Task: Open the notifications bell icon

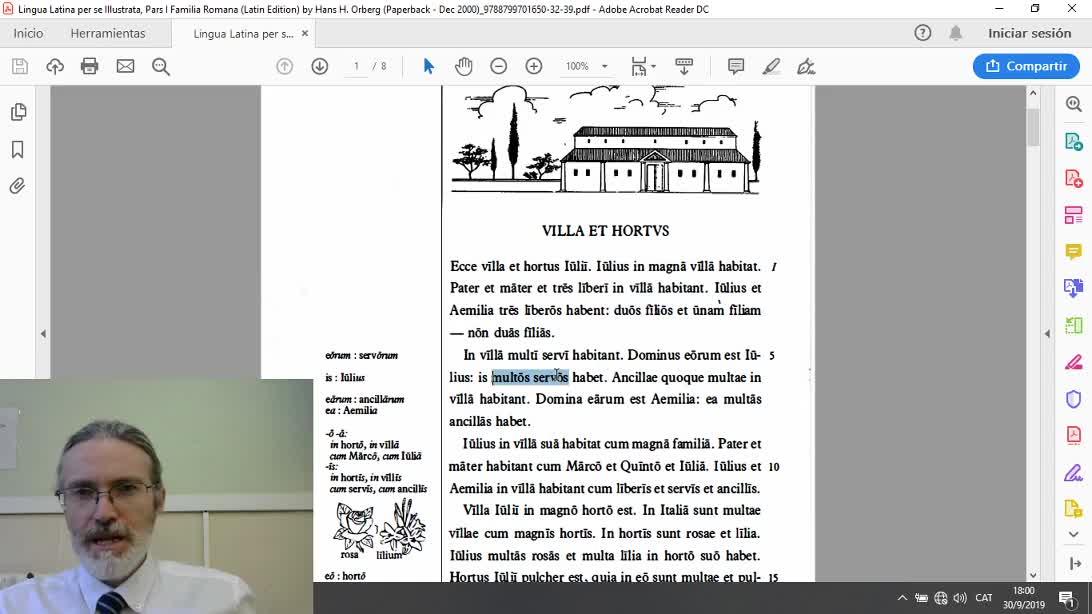Action: point(956,33)
